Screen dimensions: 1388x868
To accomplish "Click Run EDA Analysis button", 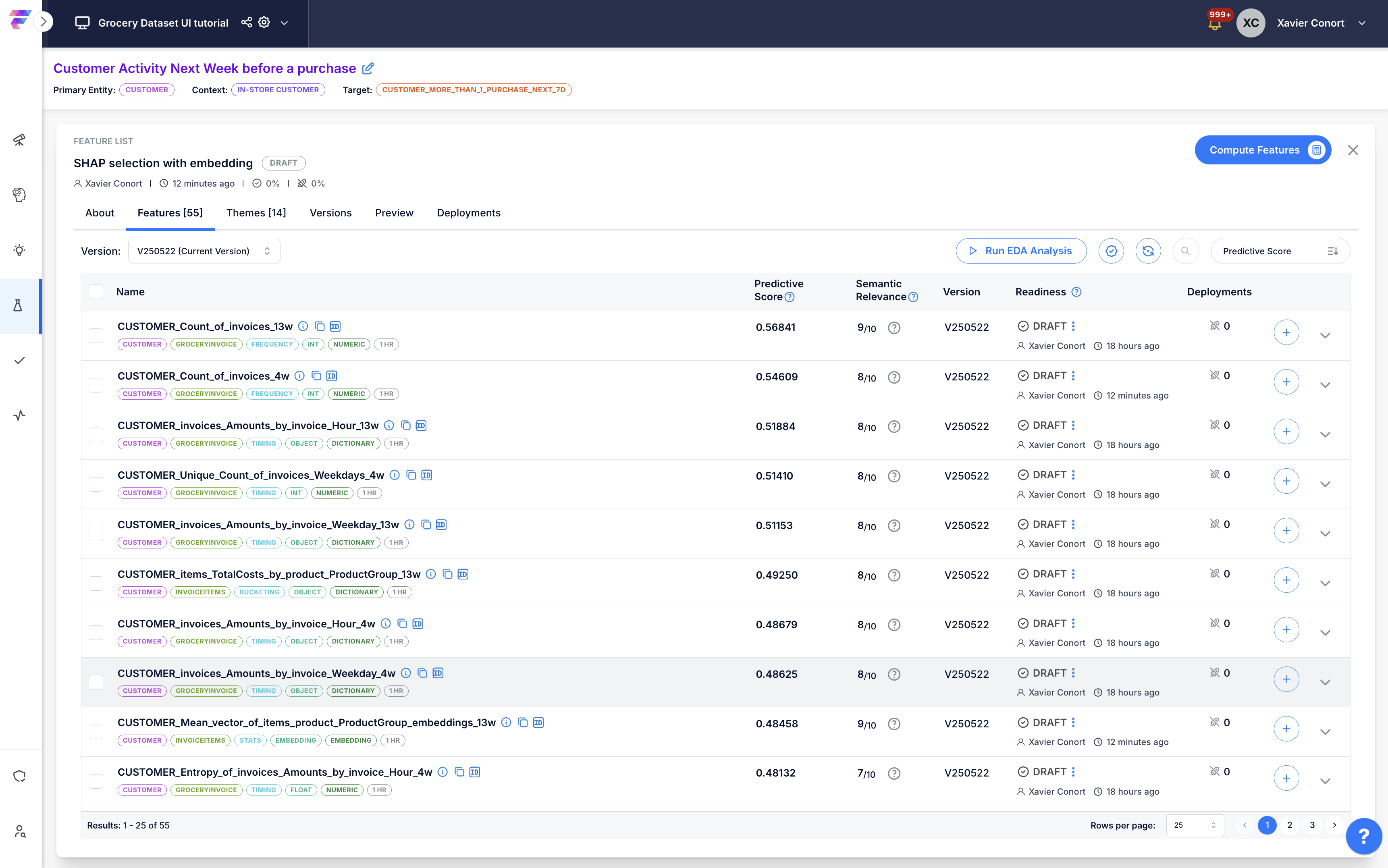I will (x=1020, y=251).
